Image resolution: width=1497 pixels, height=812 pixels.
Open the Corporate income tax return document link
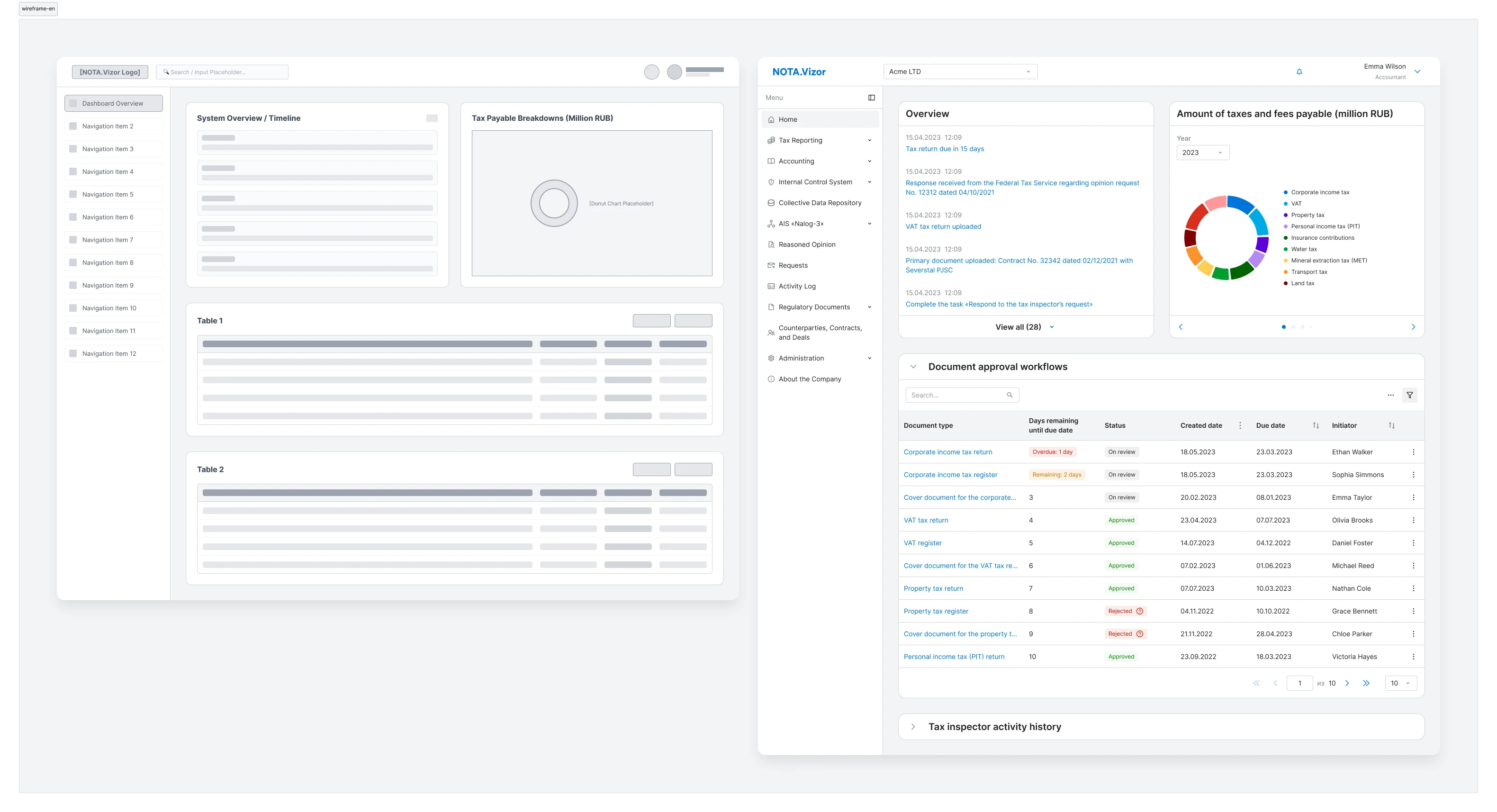point(948,451)
